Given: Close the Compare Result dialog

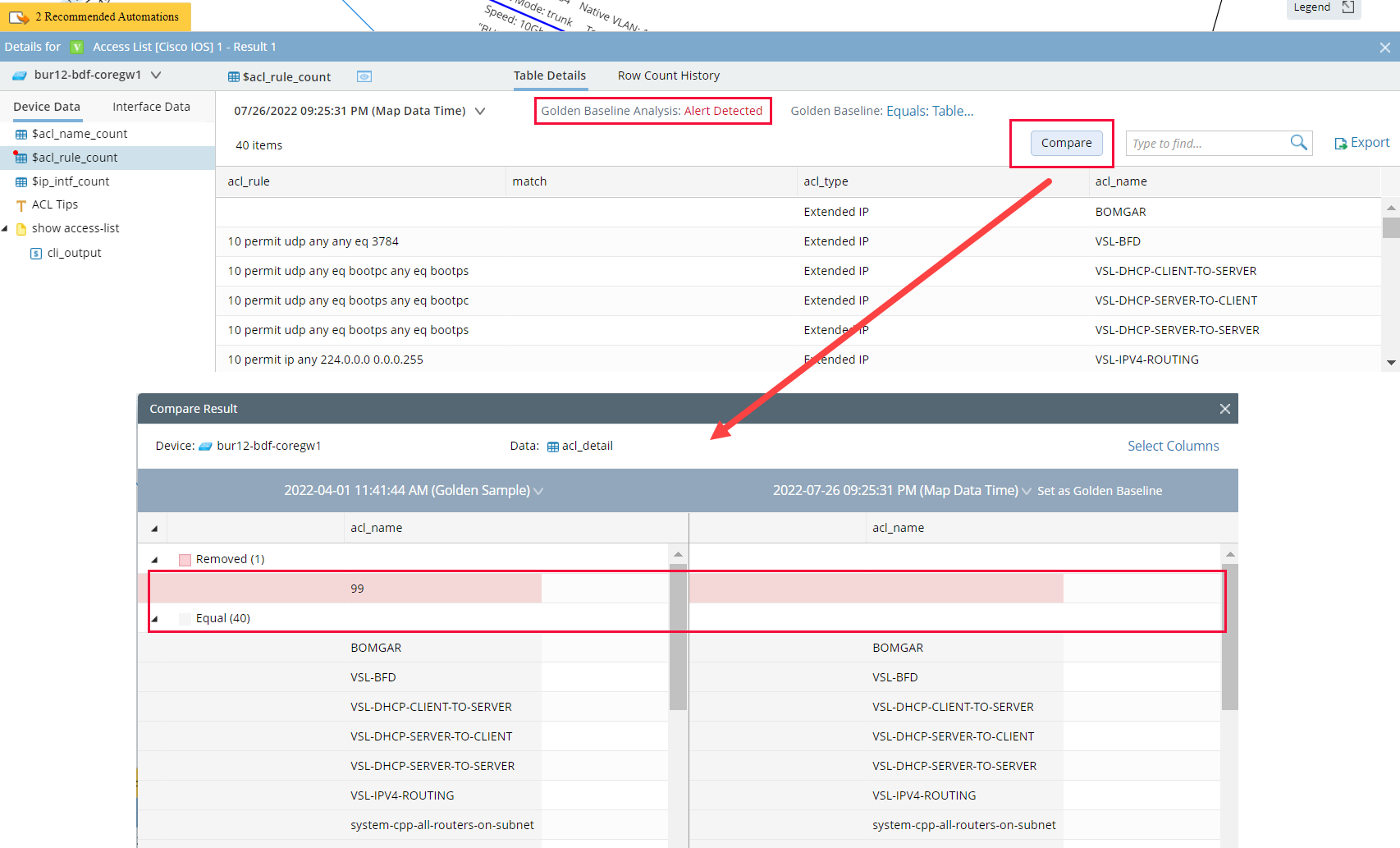Looking at the screenshot, I should (1225, 409).
